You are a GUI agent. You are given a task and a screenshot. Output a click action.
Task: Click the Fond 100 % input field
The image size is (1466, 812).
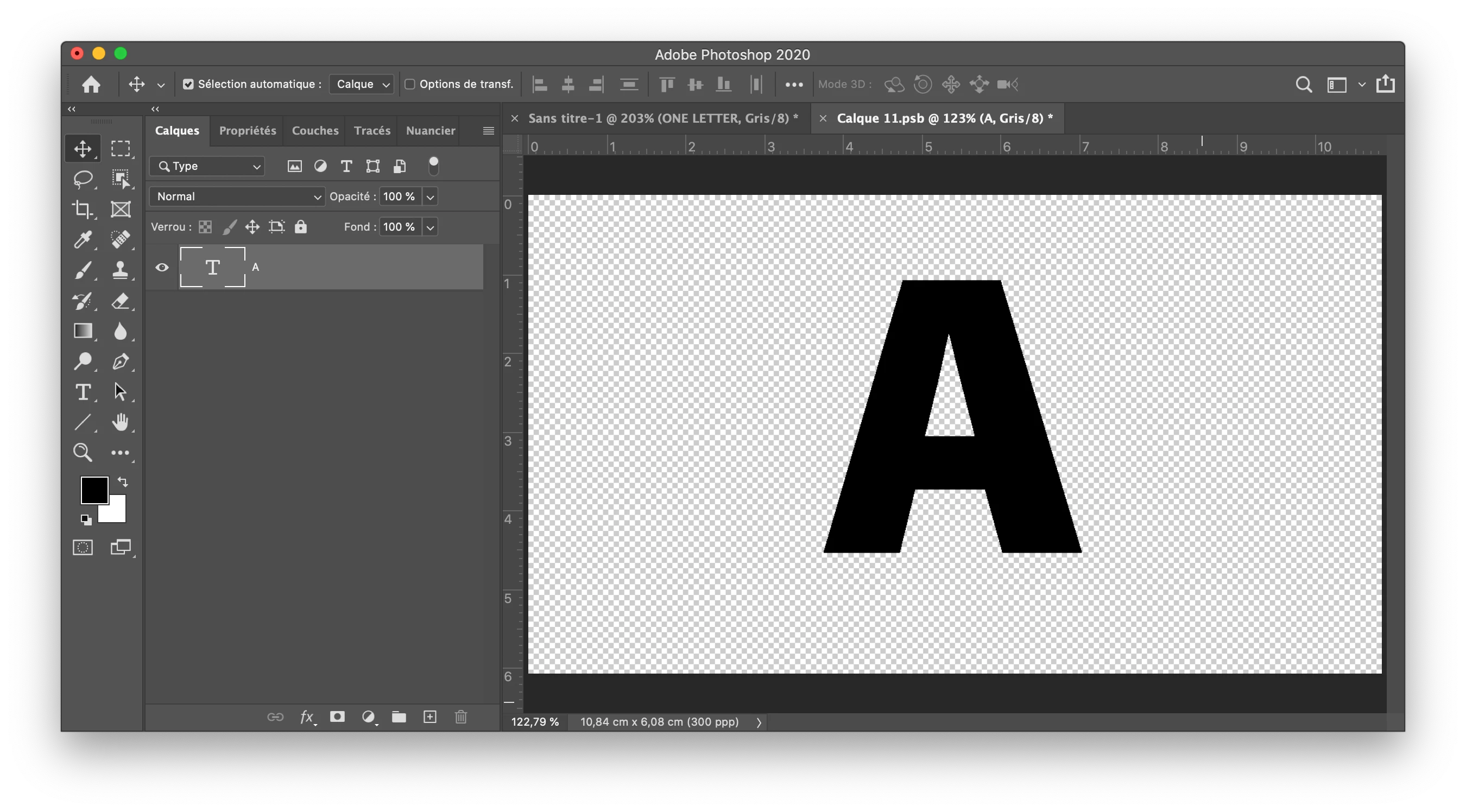[400, 227]
